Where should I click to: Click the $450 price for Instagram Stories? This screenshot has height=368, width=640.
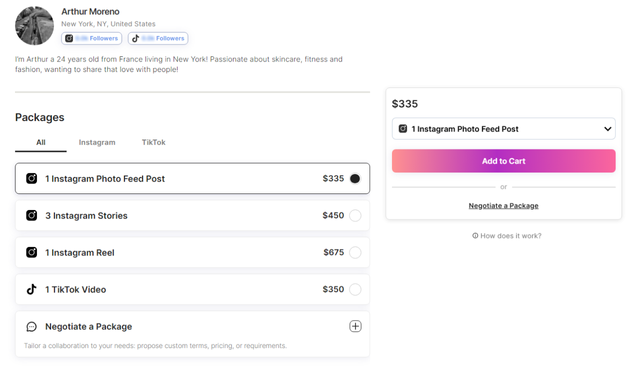coord(333,215)
